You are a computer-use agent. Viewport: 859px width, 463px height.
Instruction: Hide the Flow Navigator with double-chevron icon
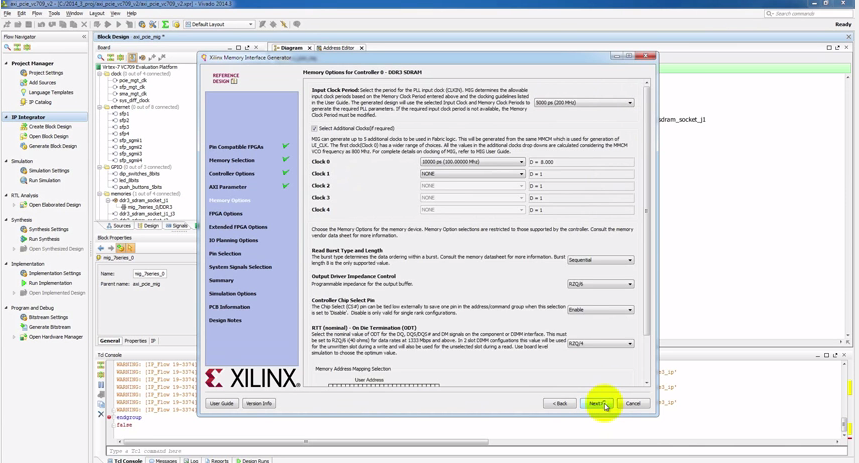84,37
